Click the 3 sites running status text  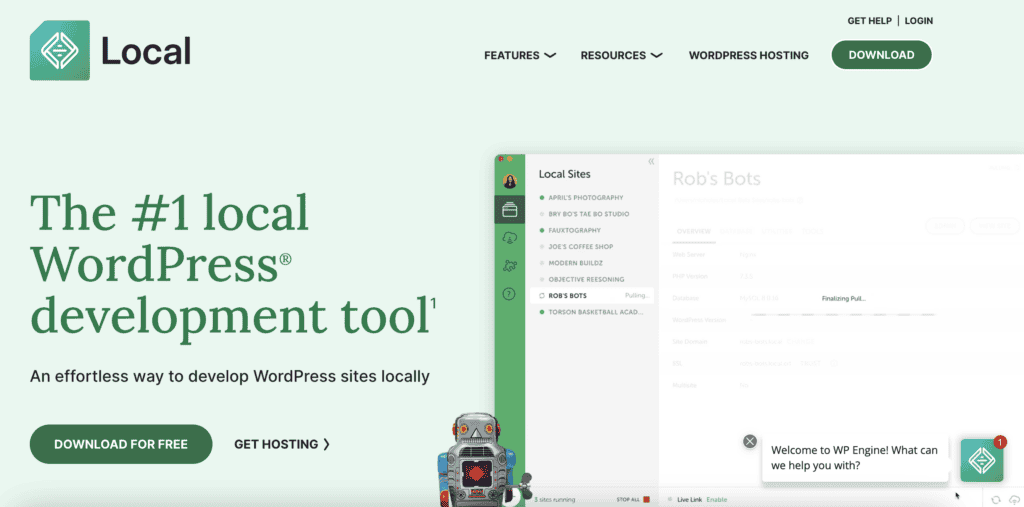[554, 500]
